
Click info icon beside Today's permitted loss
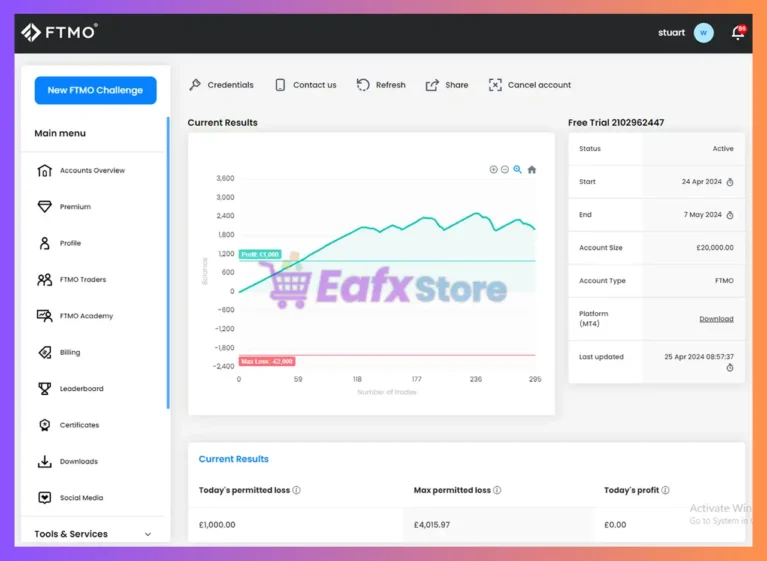pyautogui.click(x=296, y=490)
